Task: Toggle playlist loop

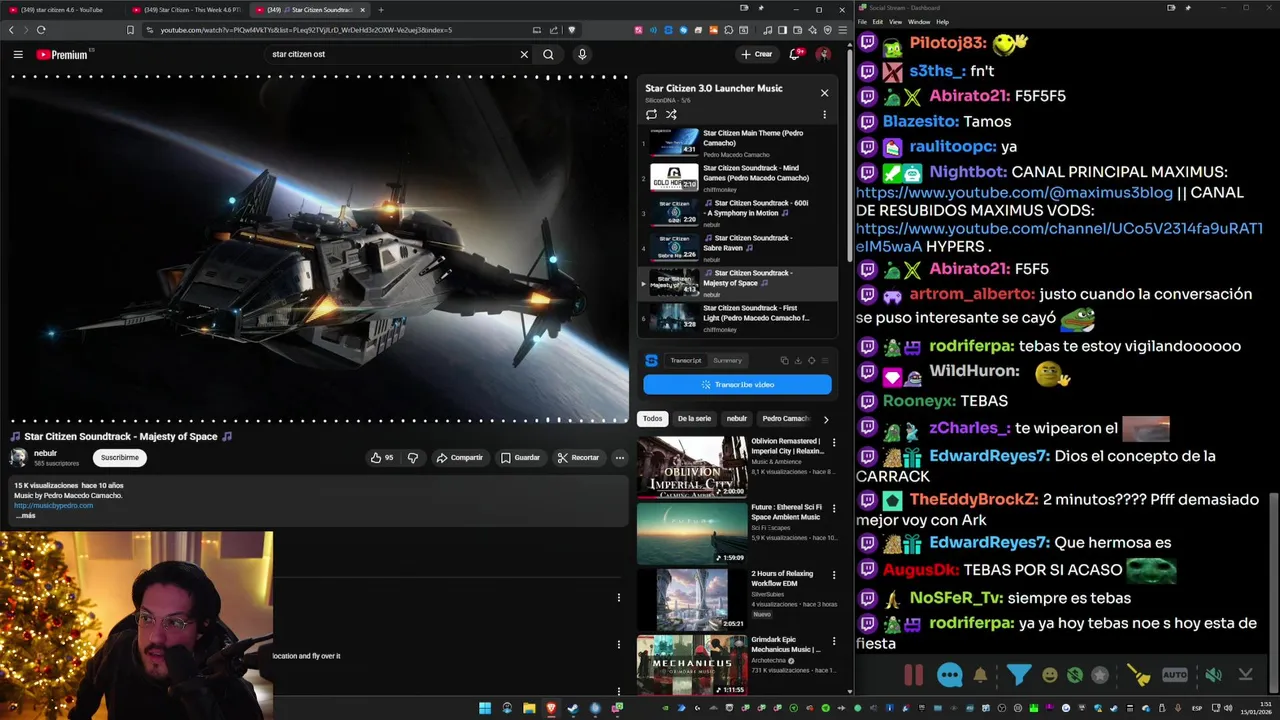Action: [x=651, y=115]
